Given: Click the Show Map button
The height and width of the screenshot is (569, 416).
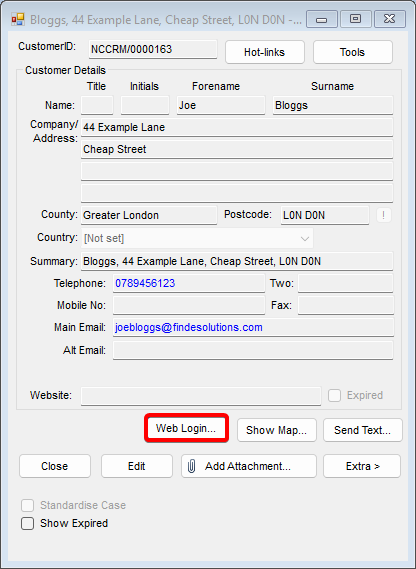Looking at the screenshot, I should coord(277,430).
